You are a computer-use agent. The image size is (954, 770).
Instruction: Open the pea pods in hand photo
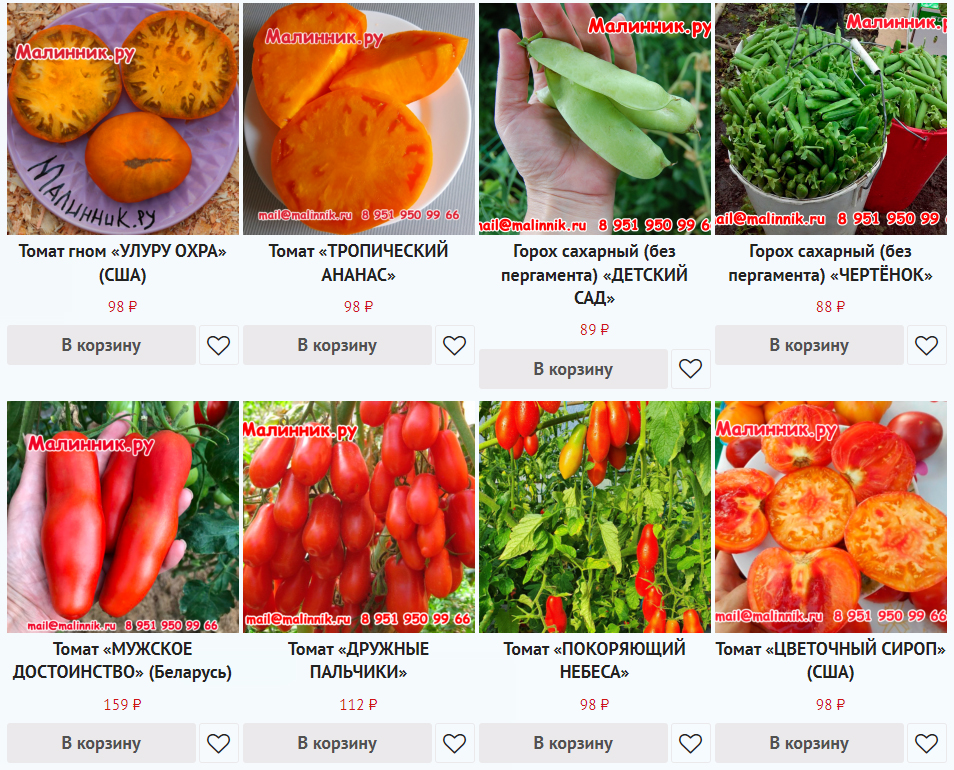595,119
